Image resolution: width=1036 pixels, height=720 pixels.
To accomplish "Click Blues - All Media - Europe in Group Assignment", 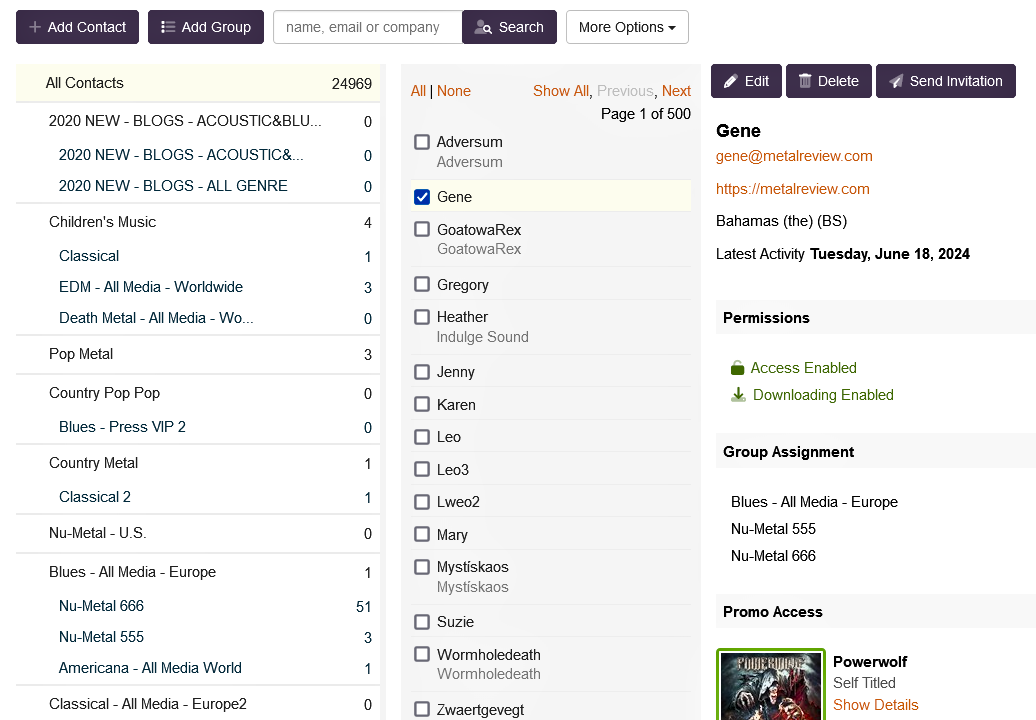I will [814, 502].
